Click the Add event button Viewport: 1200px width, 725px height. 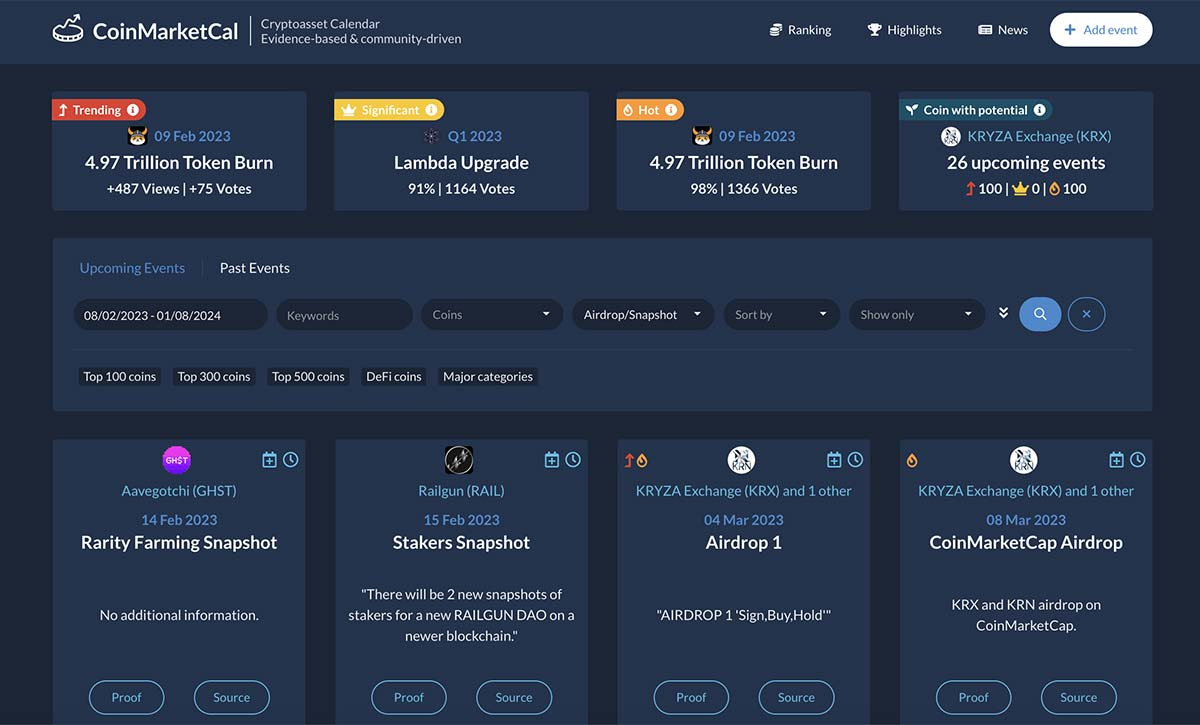[1101, 30]
